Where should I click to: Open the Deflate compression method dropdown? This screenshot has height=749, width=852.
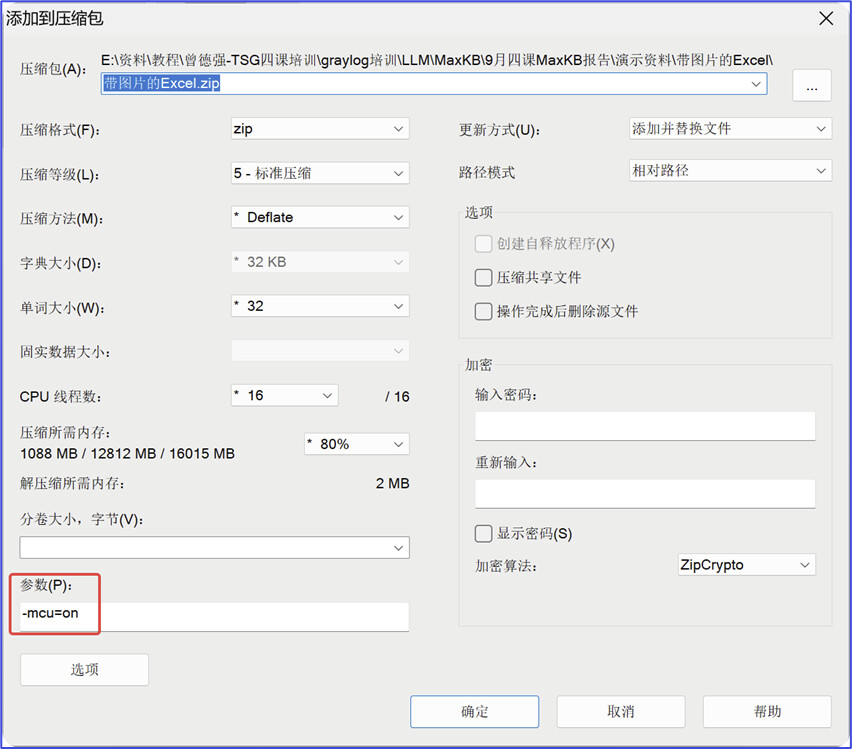[320, 217]
